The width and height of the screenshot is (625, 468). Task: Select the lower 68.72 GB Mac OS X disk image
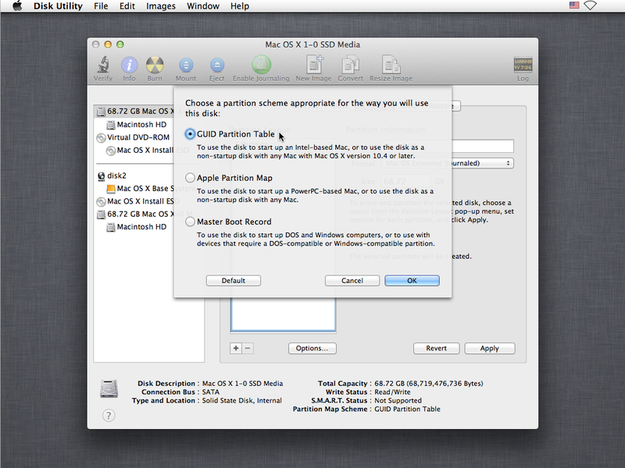pos(136,214)
